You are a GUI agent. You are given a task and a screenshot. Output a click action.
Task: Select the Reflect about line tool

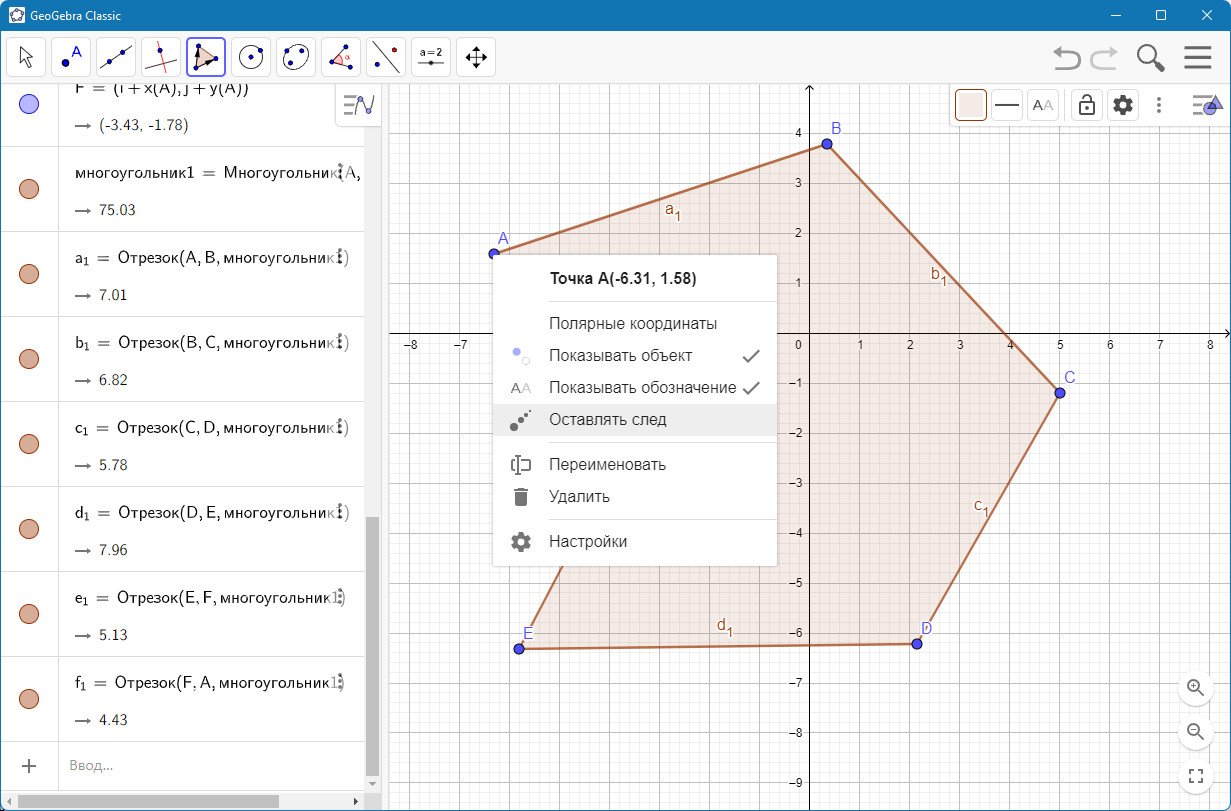386,58
